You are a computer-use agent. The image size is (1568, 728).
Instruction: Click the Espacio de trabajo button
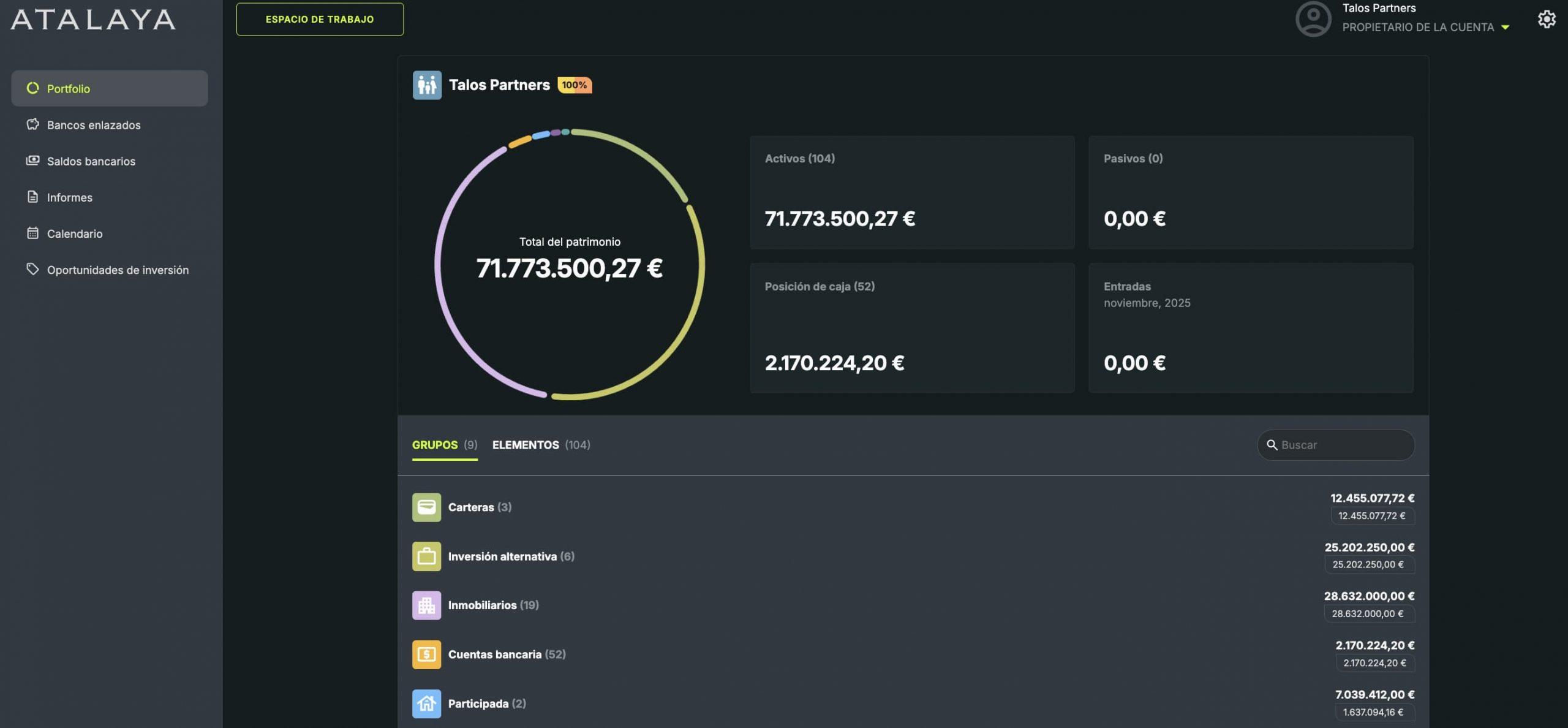(x=320, y=19)
